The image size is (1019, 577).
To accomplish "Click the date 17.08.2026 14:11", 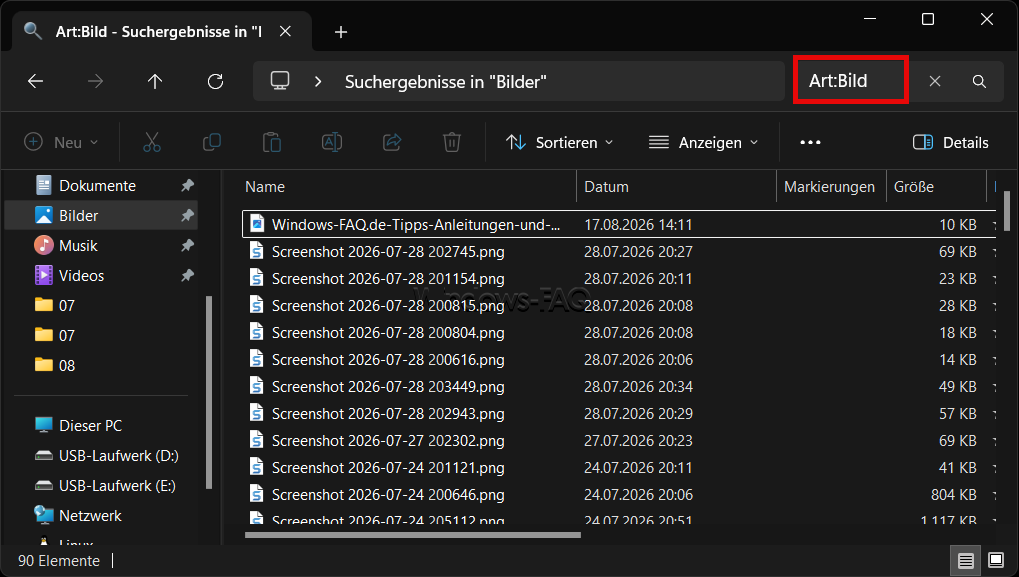I will pos(638,224).
